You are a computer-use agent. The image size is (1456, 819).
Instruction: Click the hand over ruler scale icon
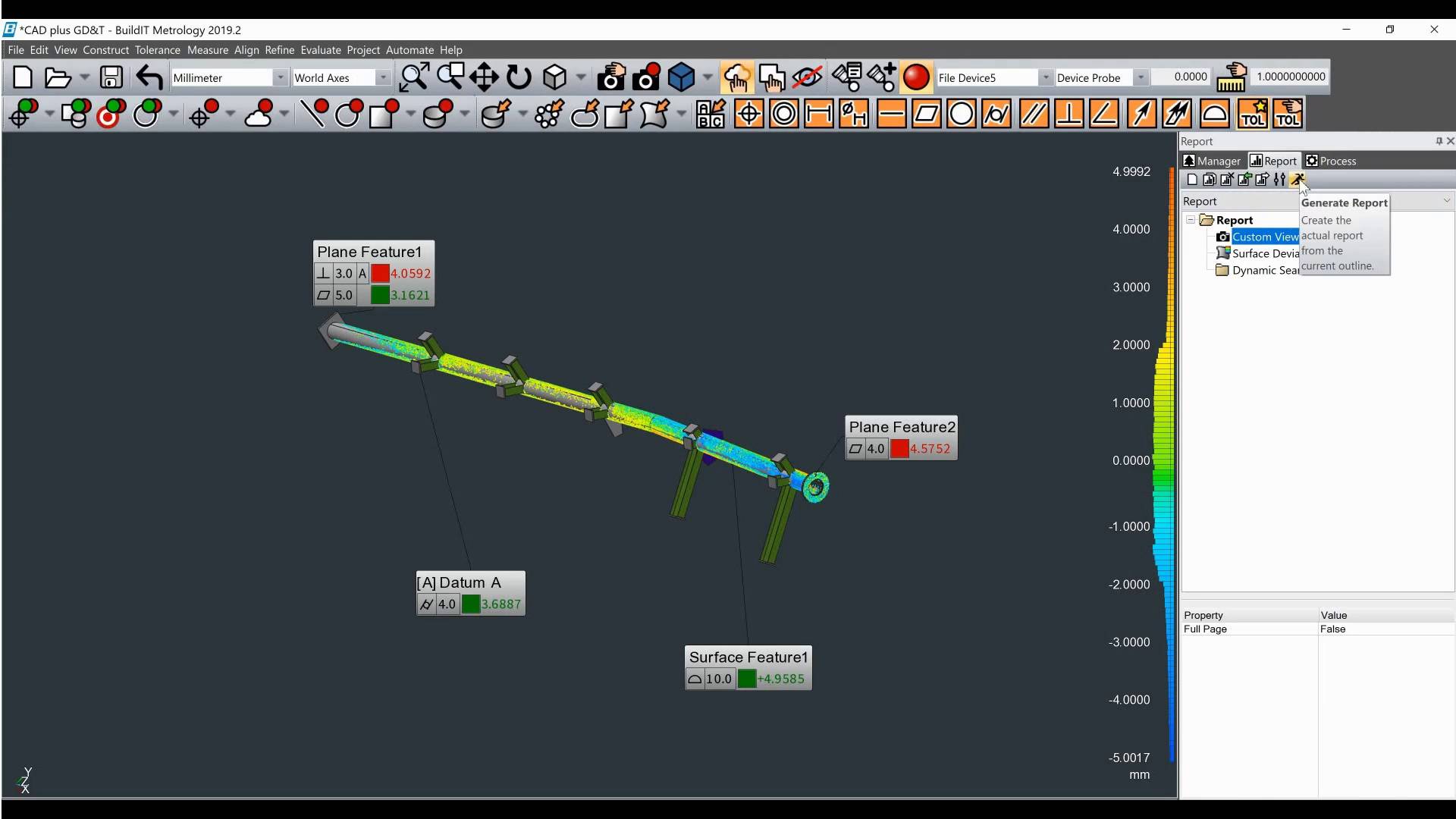pyautogui.click(x=1232, y=77)
